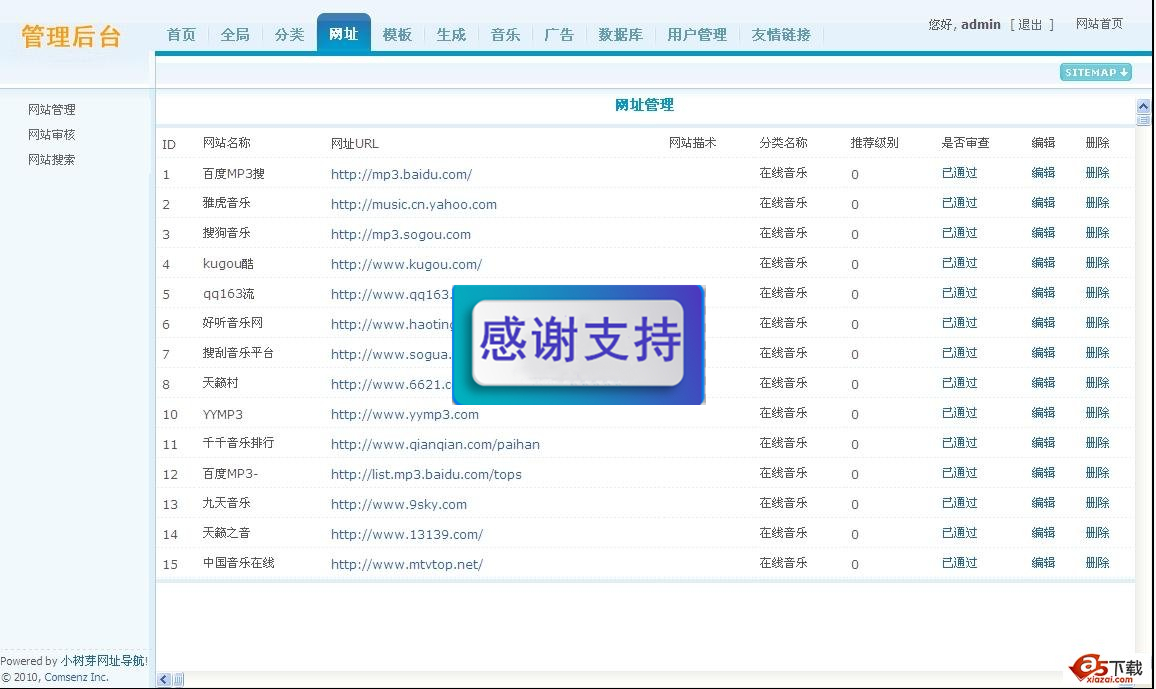Click 编辑 for the 中国音乐在线 row

point(1043,564)
